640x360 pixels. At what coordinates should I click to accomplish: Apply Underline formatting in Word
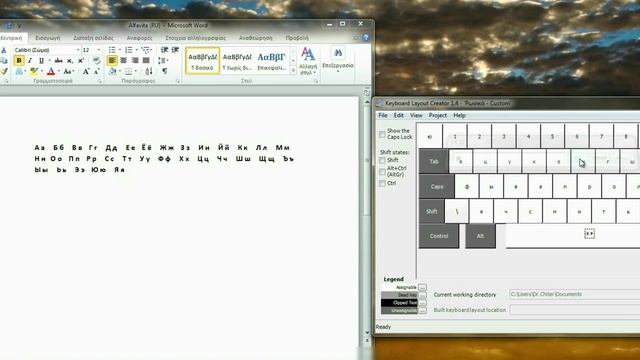[x=41, y=61]
